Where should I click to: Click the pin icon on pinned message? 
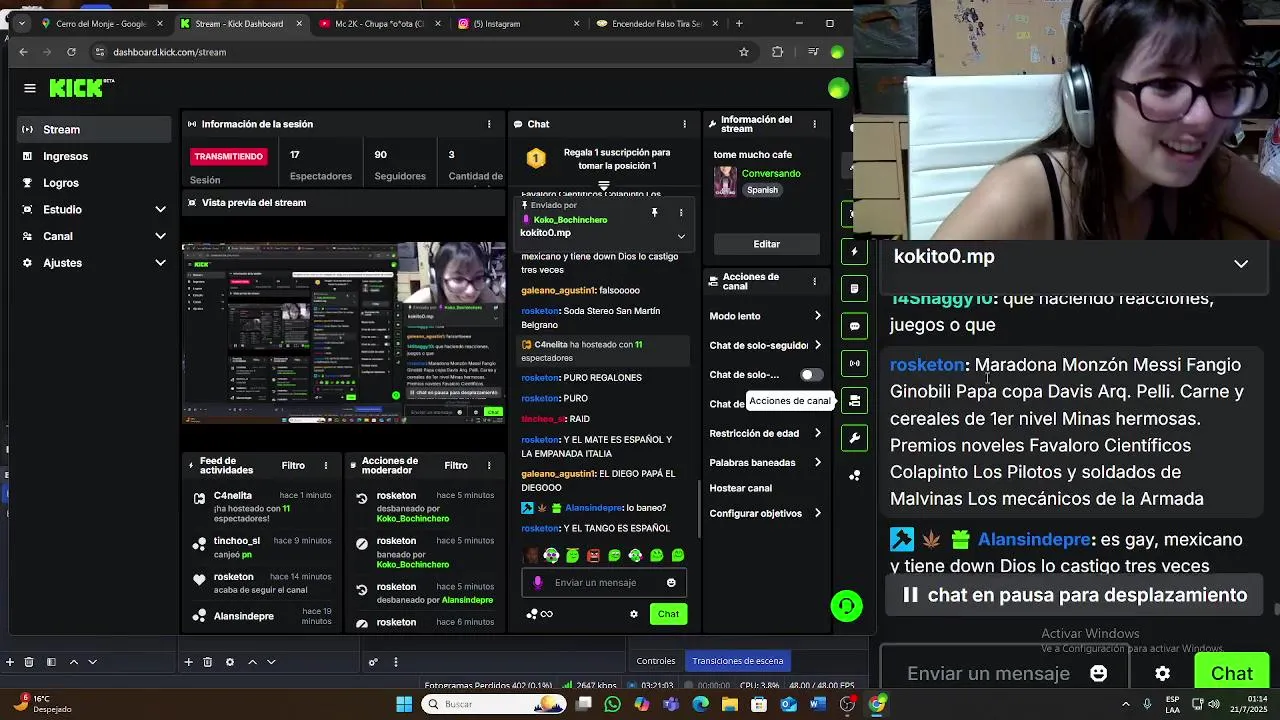(654, 212)
